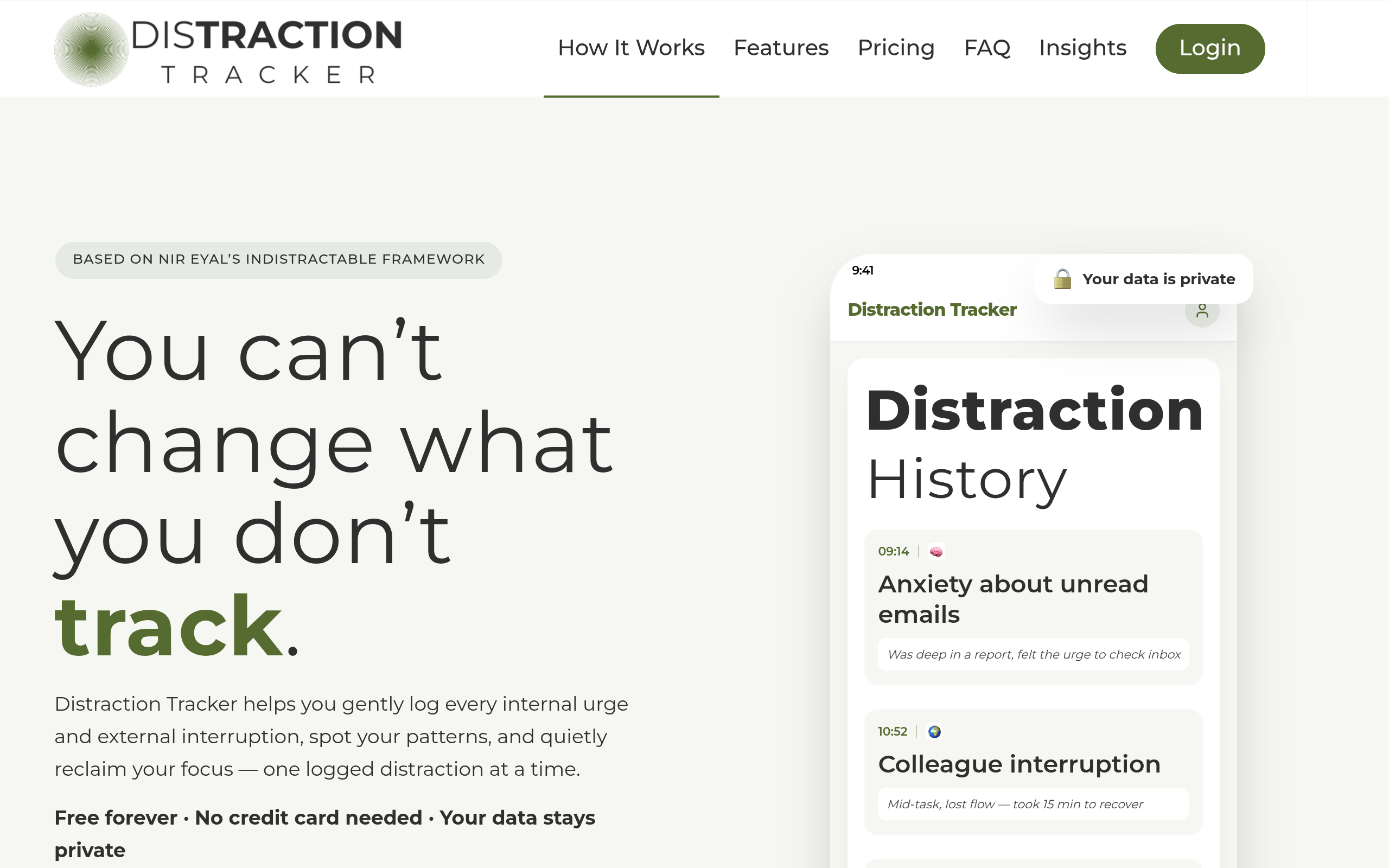Go to the Features section
This screenshot has height=868, width=1389.
(x=781, y=48)
